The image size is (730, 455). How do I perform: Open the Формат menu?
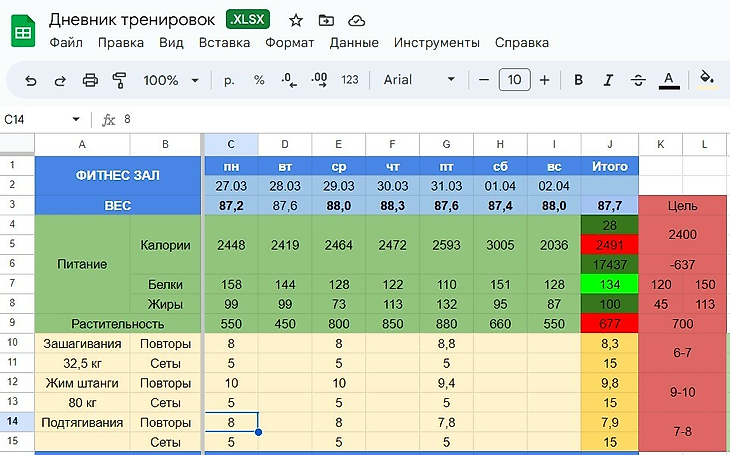pos(289,43)
